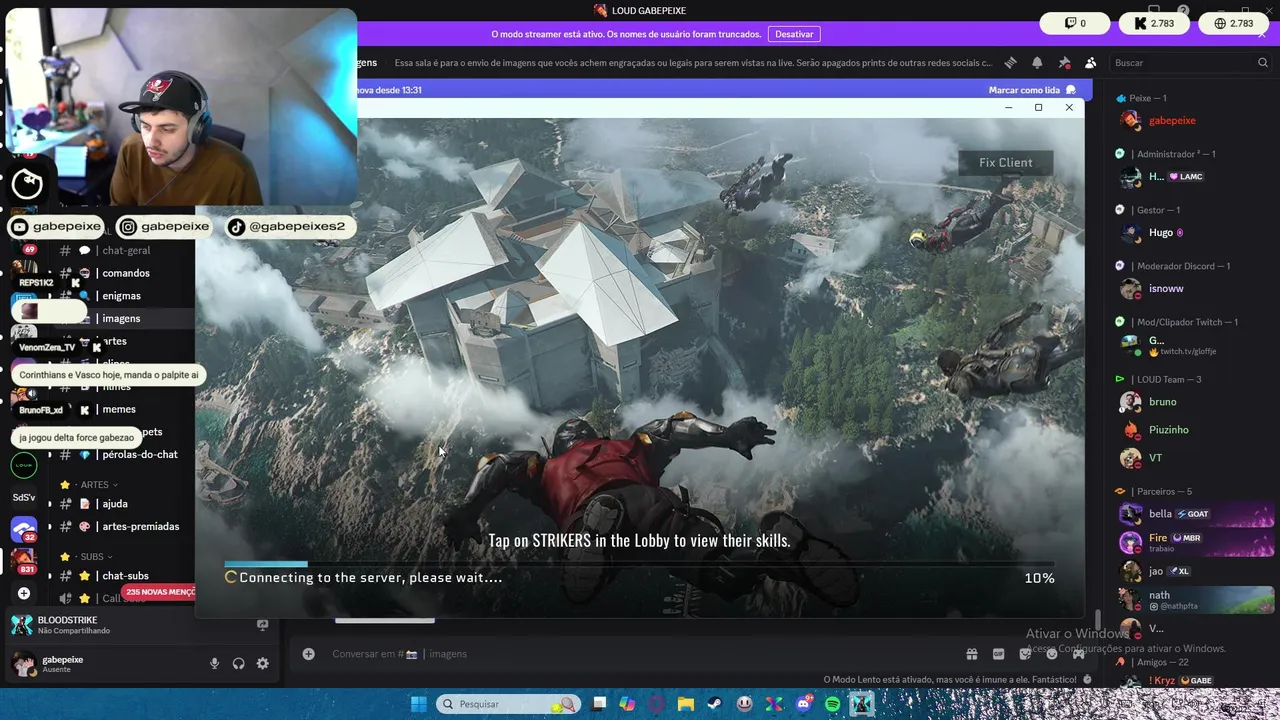Open the memes channel
The width and height of the screenshot is (1280, 720).
118,409
